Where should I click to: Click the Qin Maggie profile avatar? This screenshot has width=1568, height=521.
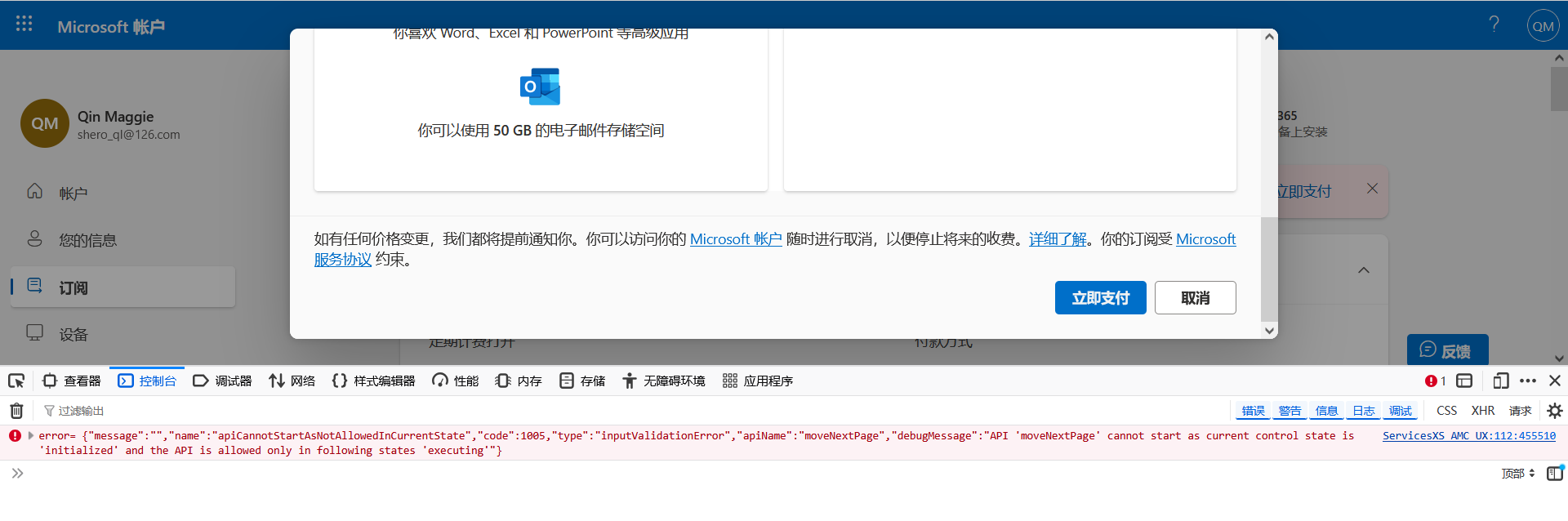coord(45,123)
